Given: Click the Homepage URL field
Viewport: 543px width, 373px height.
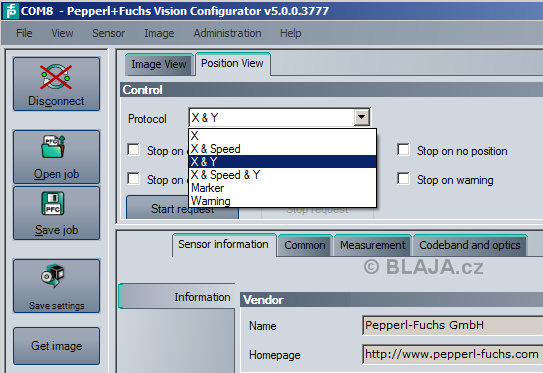Looking at the screenshot, I should coord(452,354).
